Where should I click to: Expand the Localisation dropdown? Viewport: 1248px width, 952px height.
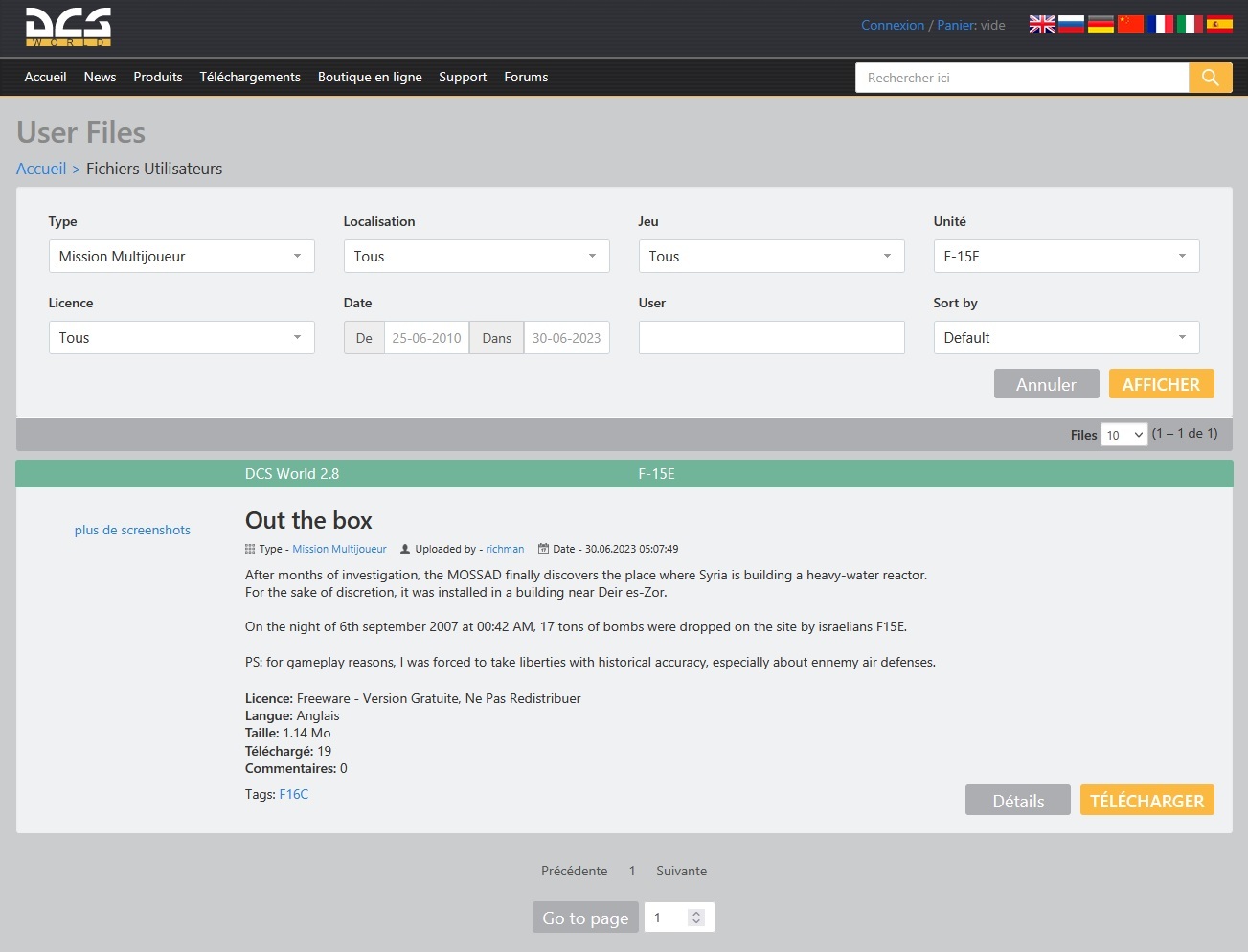point(477,257)
